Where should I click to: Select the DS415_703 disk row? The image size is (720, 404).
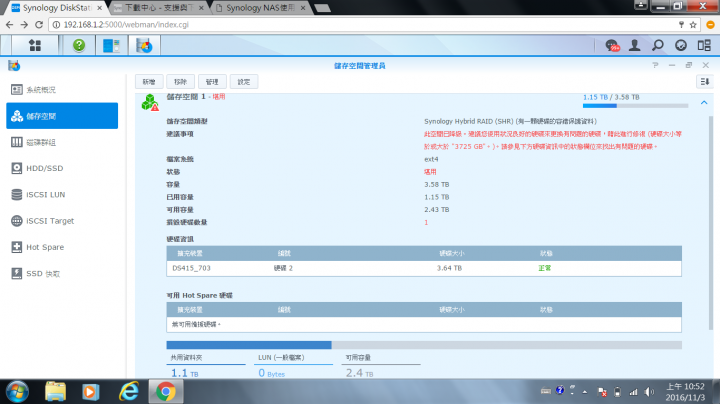tap(424, 268)
